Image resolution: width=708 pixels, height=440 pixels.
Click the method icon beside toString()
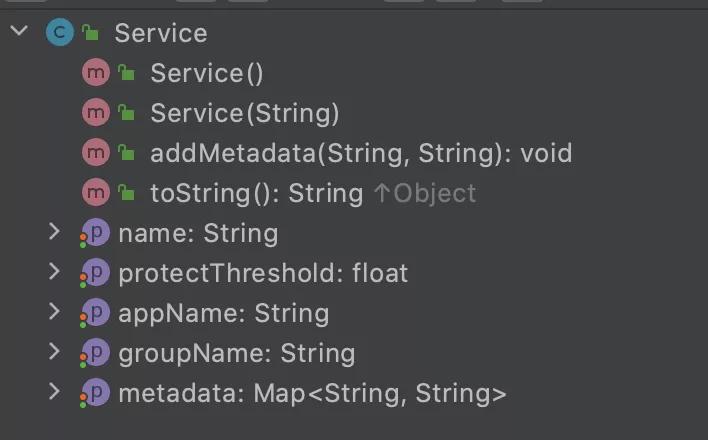96,192
